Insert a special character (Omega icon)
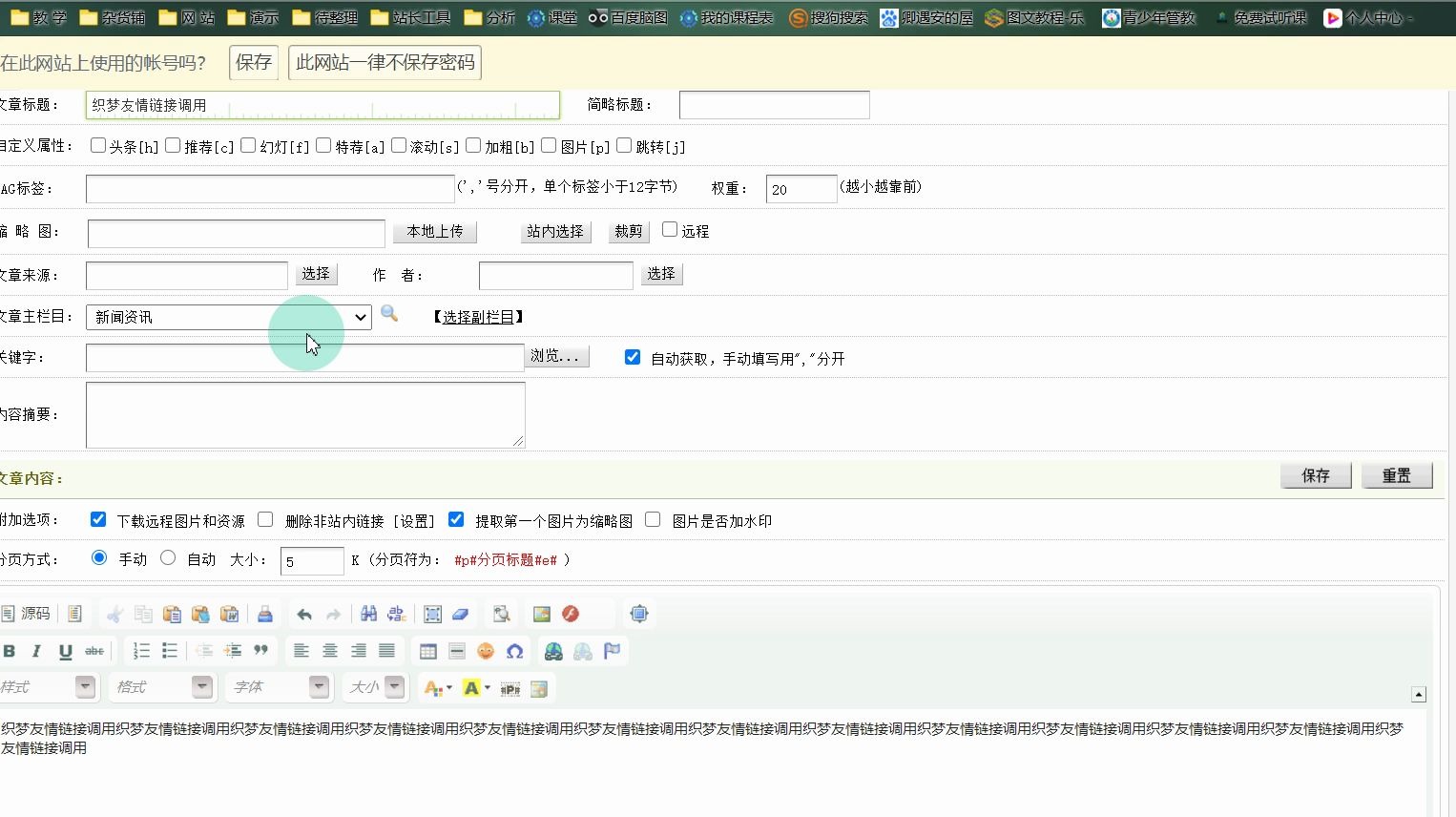The height and width of the screenshot is (817, 1456). 514,651
